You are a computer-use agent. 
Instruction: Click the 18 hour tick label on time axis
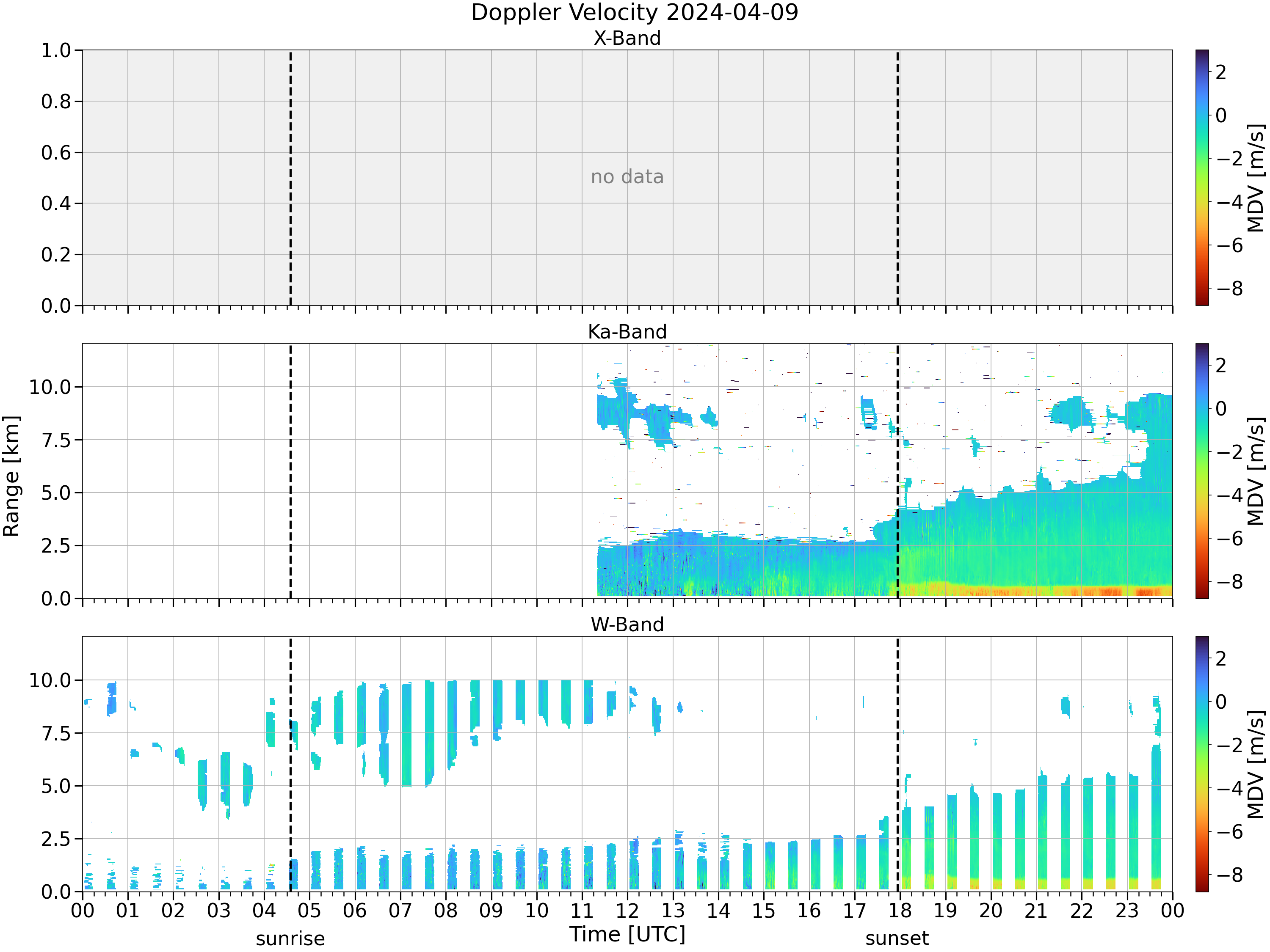900,911
